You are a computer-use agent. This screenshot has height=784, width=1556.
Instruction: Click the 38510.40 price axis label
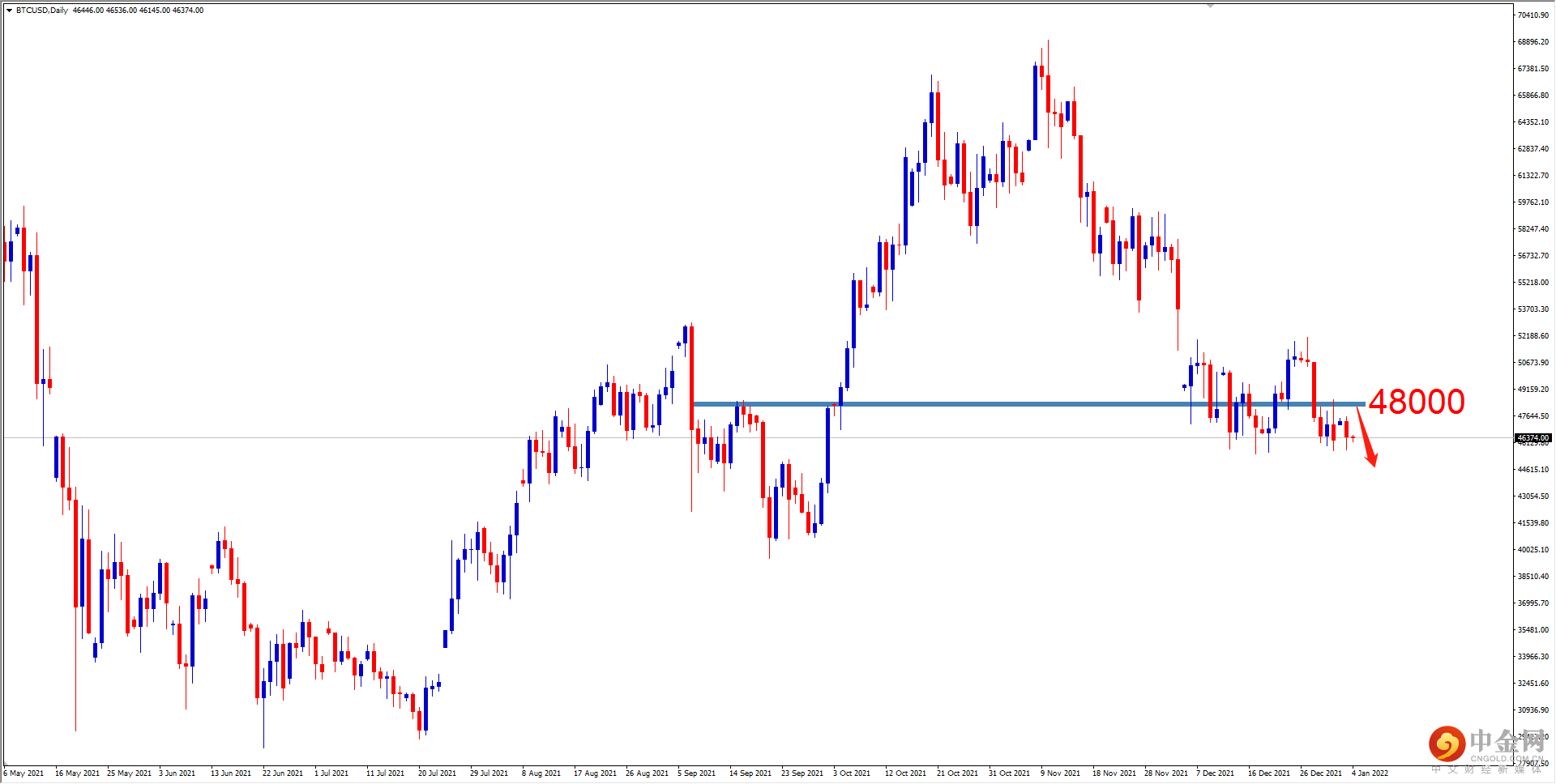(x=1533, y=577)
